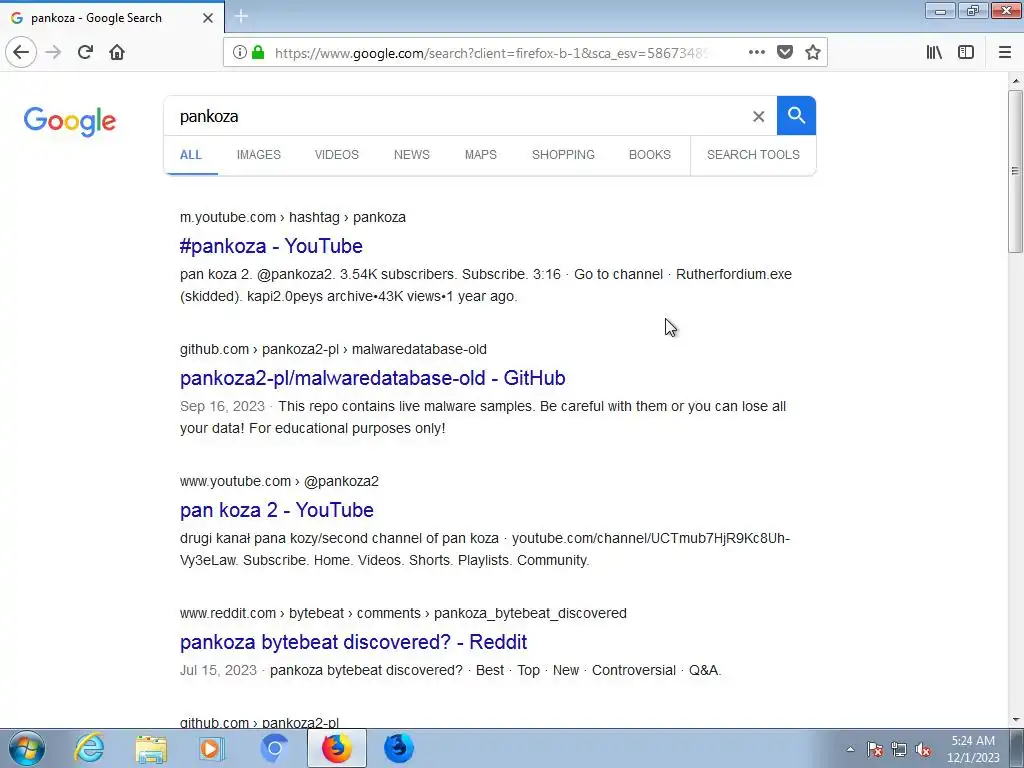The width and height of the screenshot is (1024, 768).
Task: Open Windows Media Player taskbar icon
Action: (212, 748)
